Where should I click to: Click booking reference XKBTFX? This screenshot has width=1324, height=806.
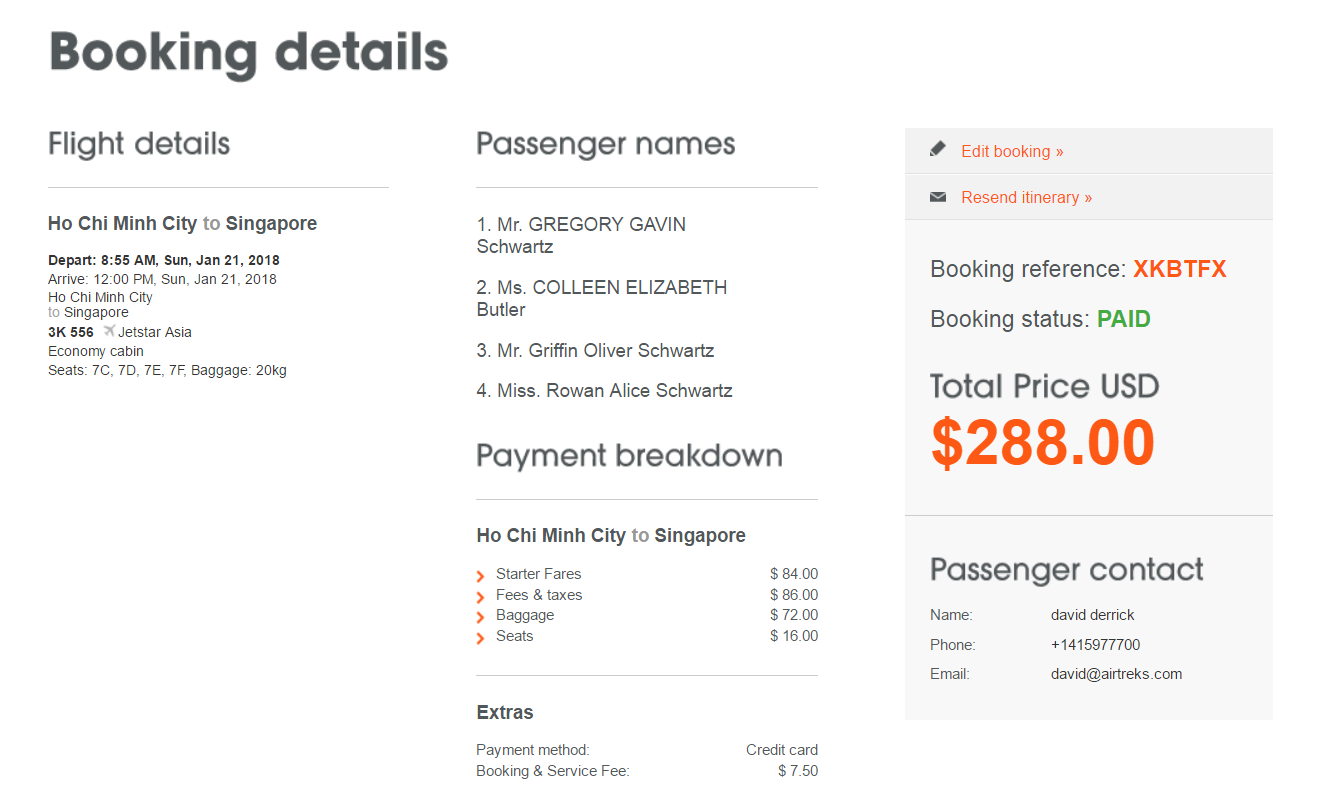click(x=1179, y=269)
